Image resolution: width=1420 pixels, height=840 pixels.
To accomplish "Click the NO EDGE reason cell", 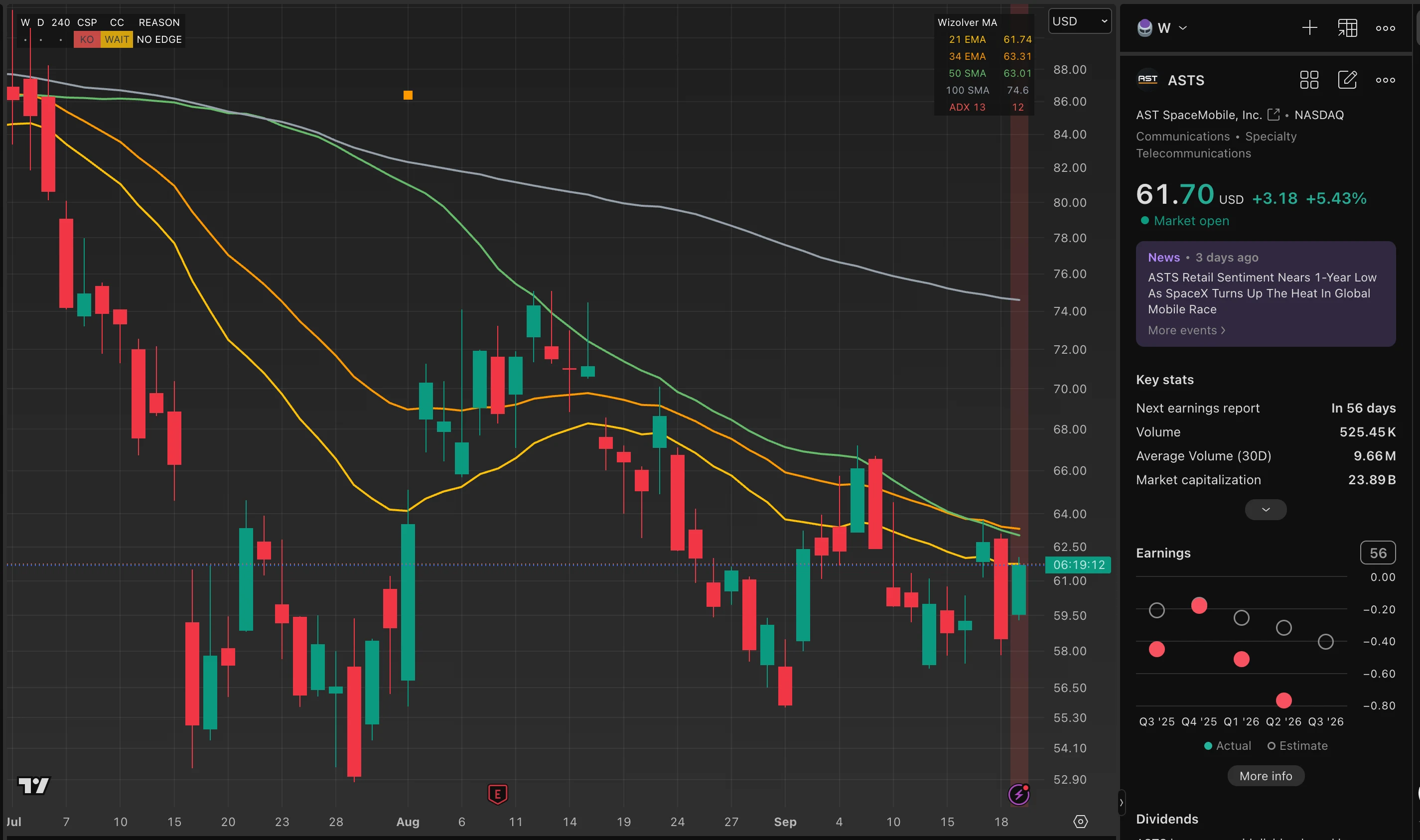I will coord(159,40).
